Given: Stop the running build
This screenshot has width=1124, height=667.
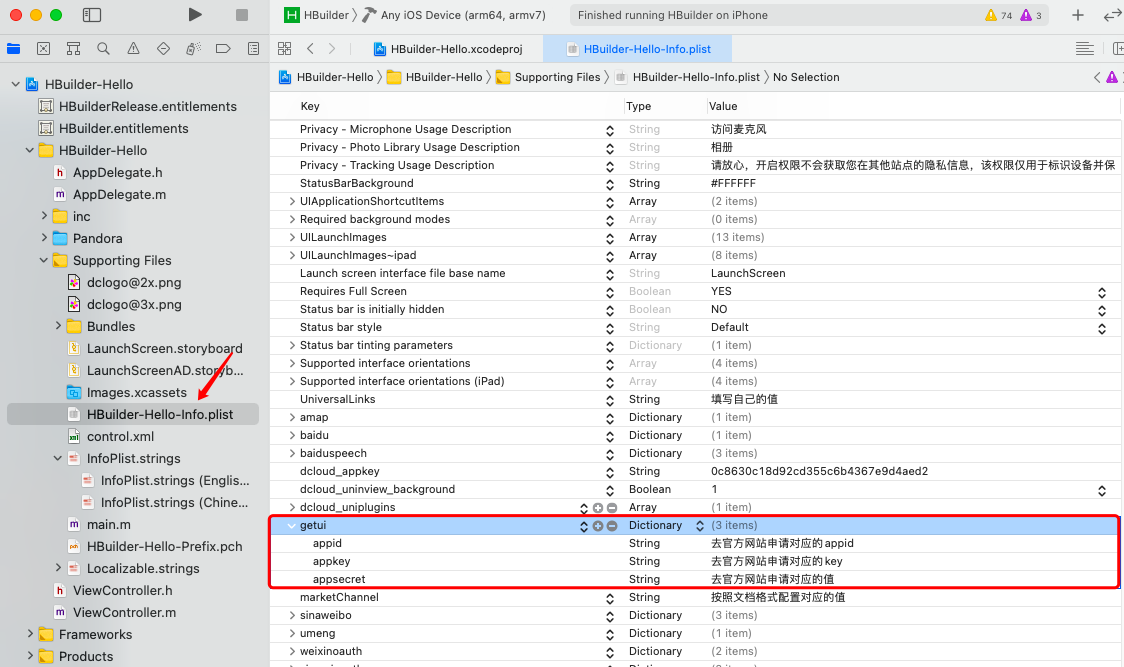Looking at the screenshot, I should pos(242,15).
